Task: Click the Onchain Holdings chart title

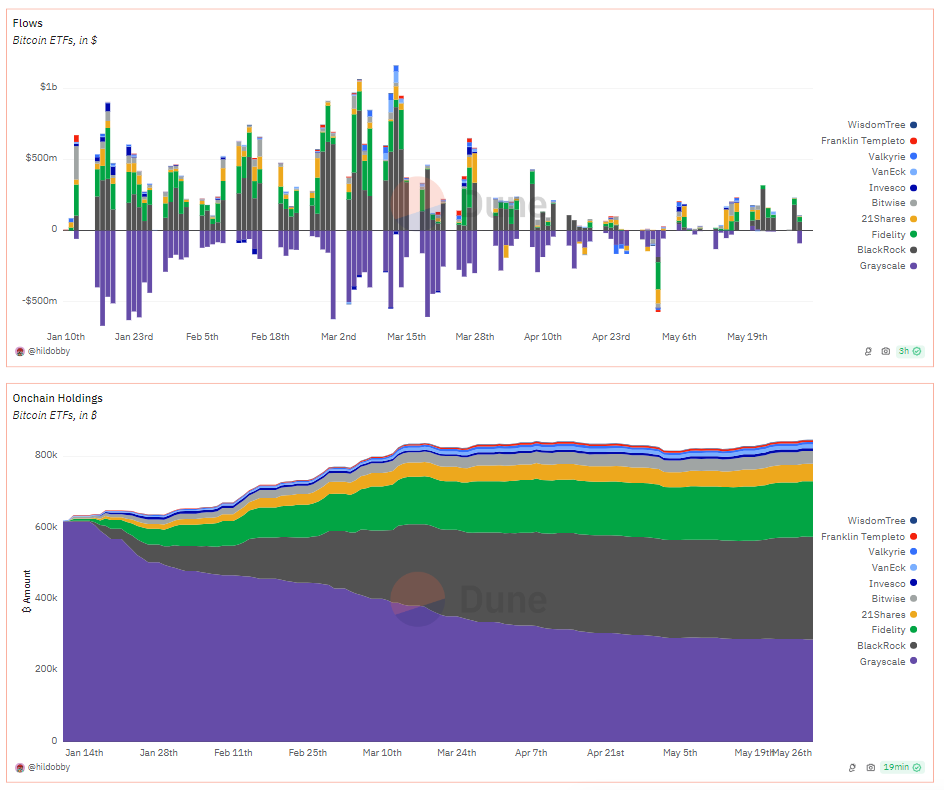Action: point(57,398)
